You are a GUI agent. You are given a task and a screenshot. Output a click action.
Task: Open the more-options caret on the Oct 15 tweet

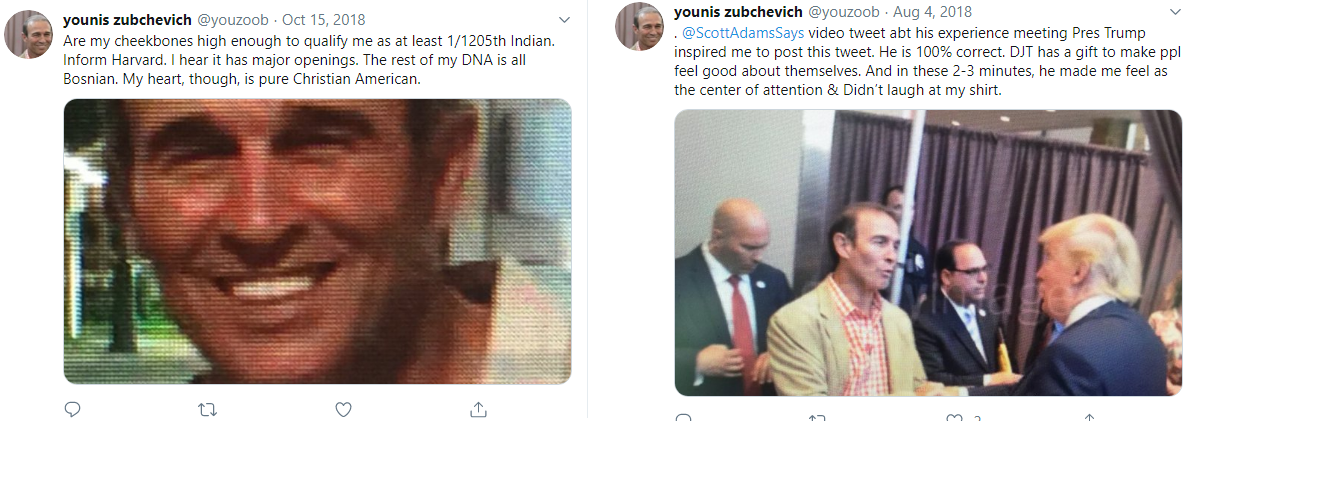[564, 19]
